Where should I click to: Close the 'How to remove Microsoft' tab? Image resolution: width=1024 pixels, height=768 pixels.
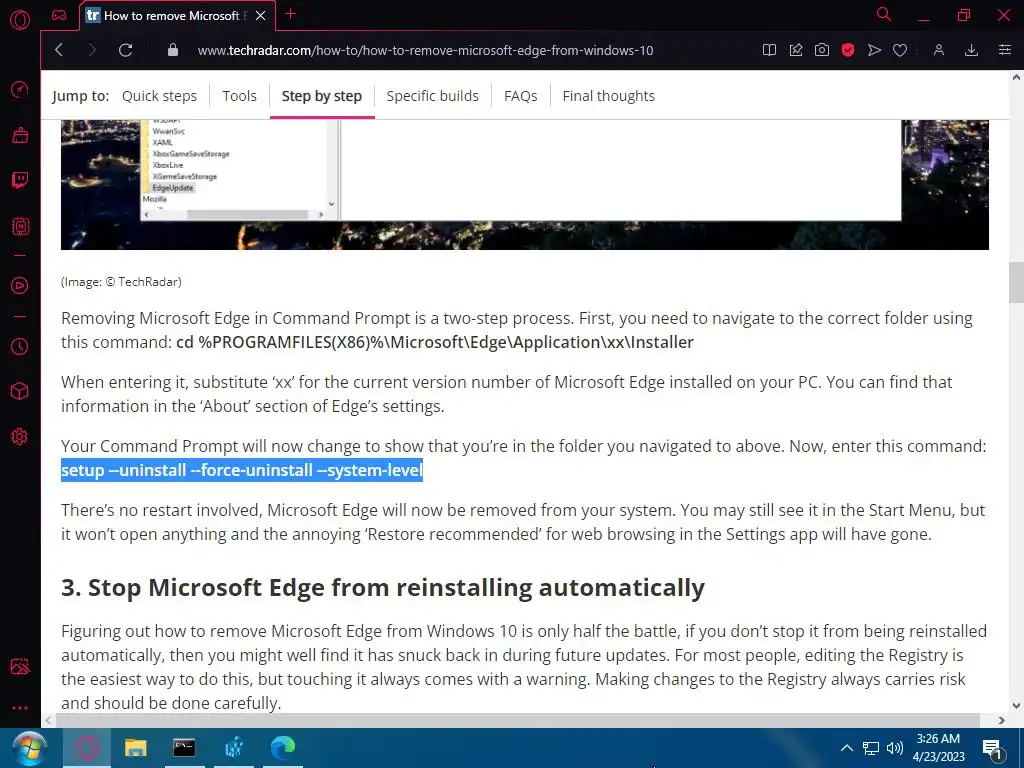click(x=261, y=16)
